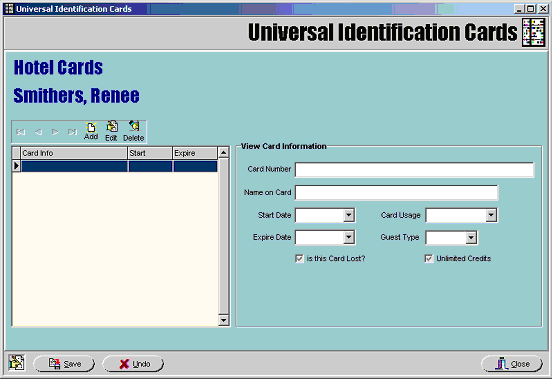Toggle the Is this Card Lost checkbox
The image size is (552, 379).
[x=299, y=259]
